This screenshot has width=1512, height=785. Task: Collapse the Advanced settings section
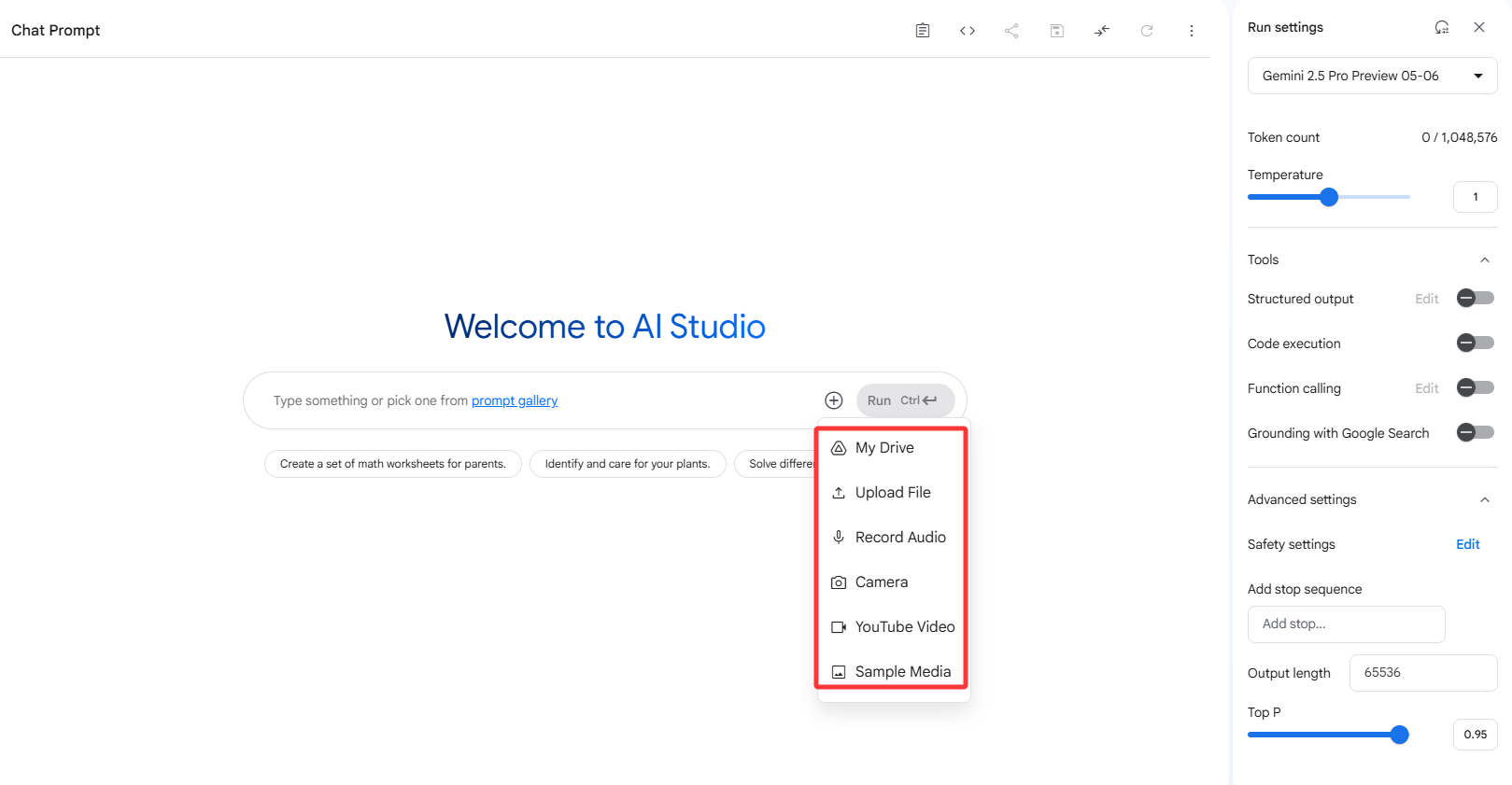click(1485, 499)
